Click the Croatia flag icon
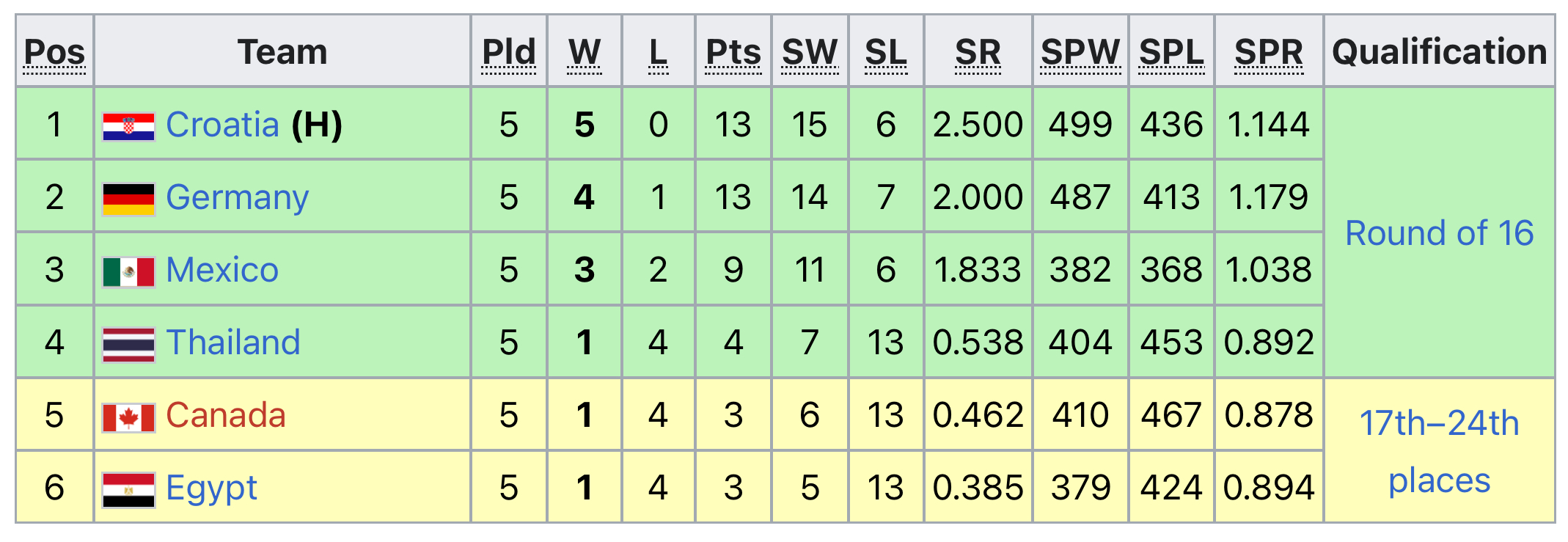This screenshot has width=1568, height=542. [128, 126]
